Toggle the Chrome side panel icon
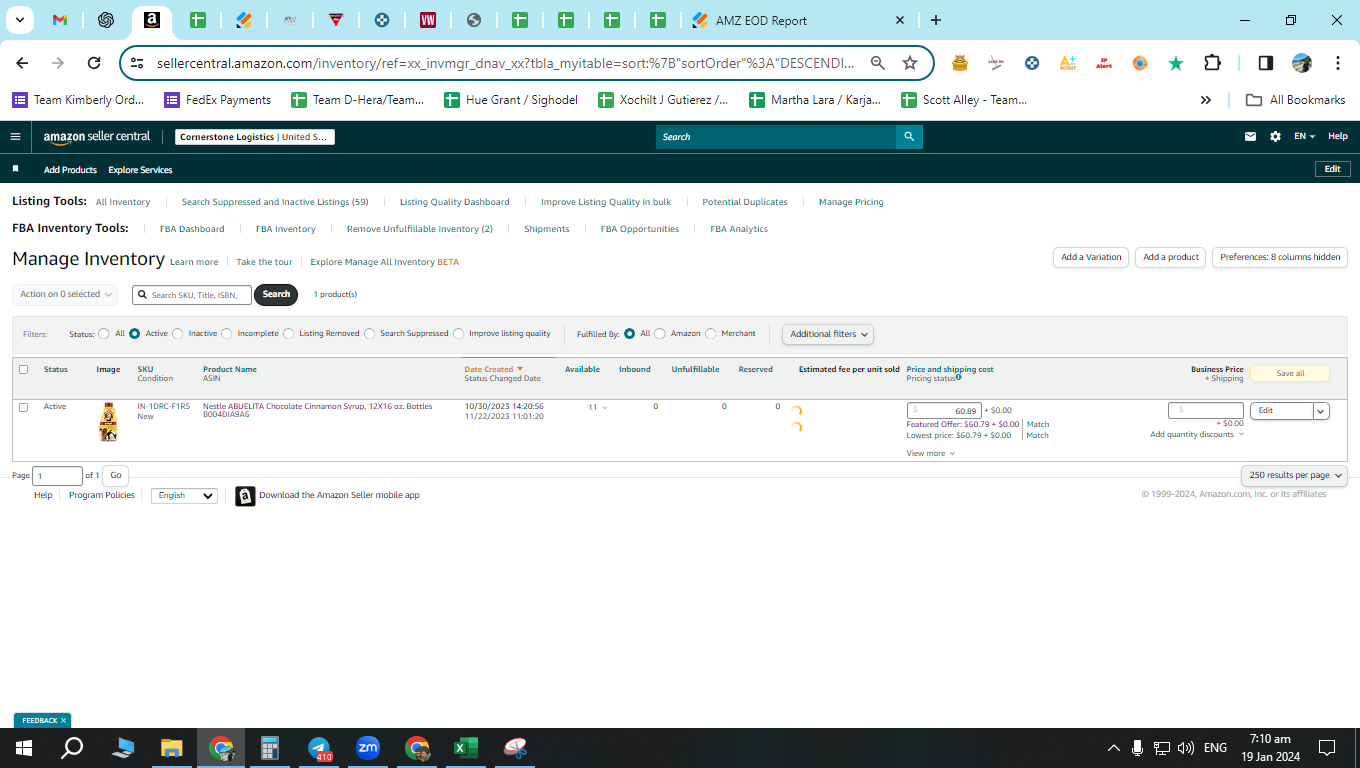The image size is (1360, 768). tap(1265, 63)
